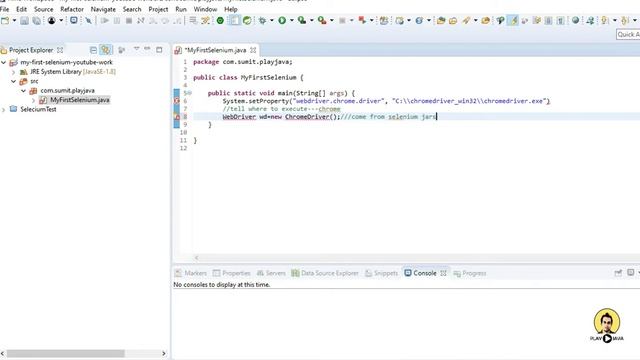640x360 pixels.
Task: Open the Next Annotation dropdown arrow
Action: [x=615, y=20]
